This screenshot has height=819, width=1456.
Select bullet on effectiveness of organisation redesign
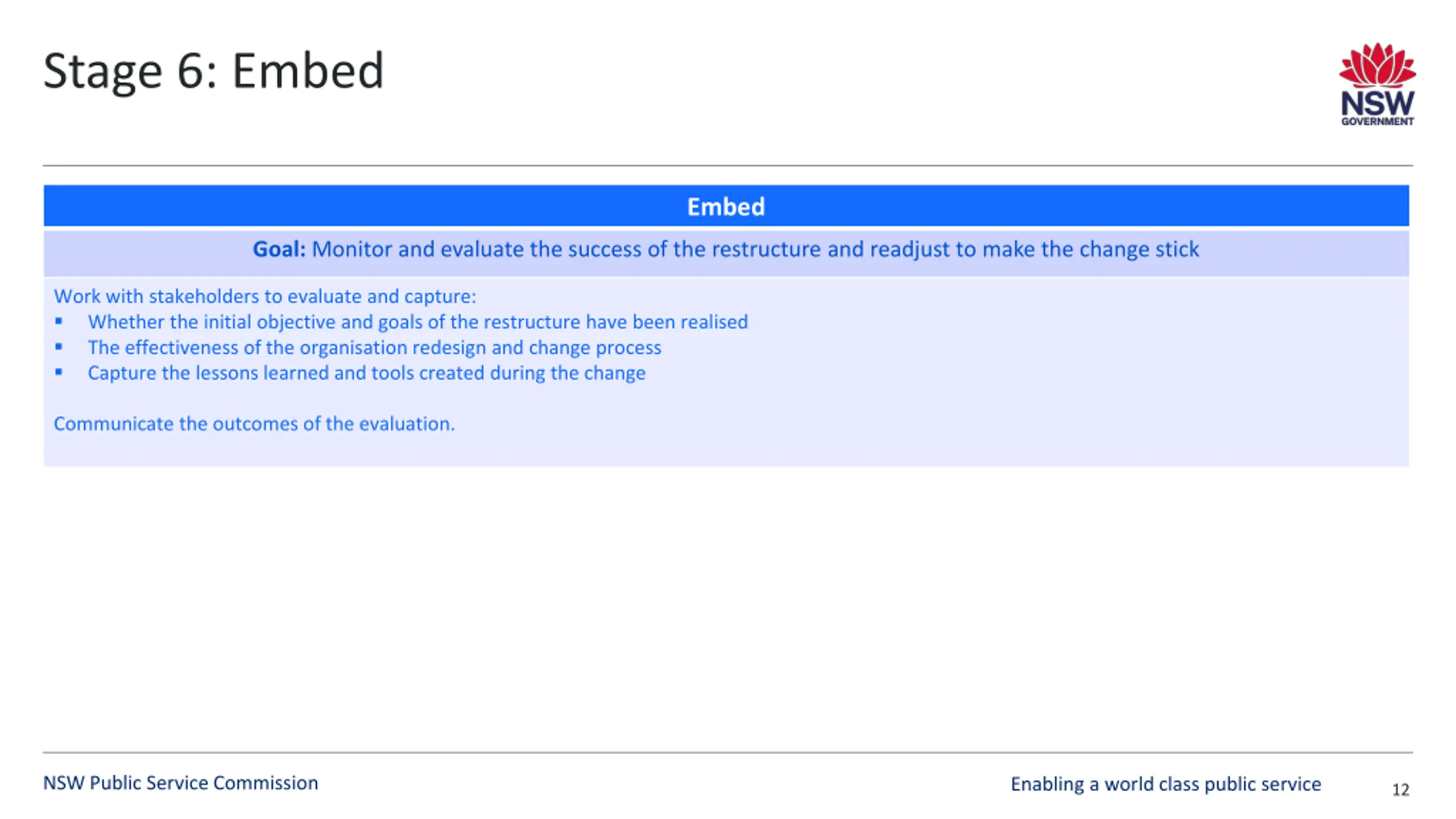point(375,348)
